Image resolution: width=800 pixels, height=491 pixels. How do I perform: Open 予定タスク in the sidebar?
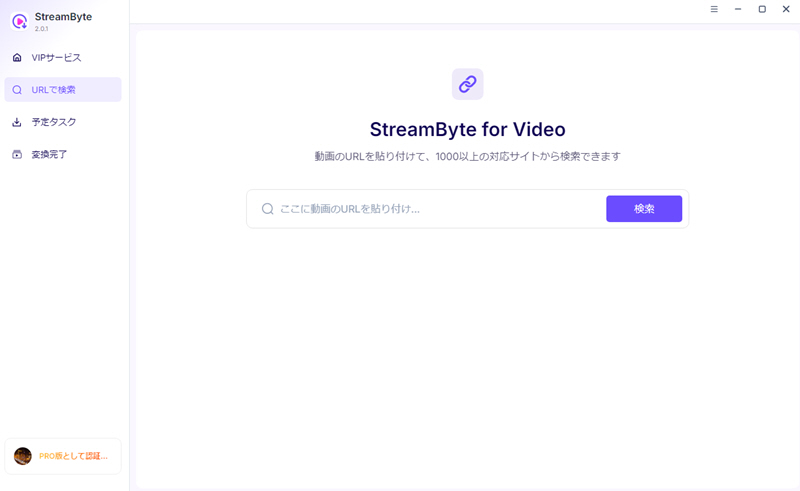(x=63, y=122)
